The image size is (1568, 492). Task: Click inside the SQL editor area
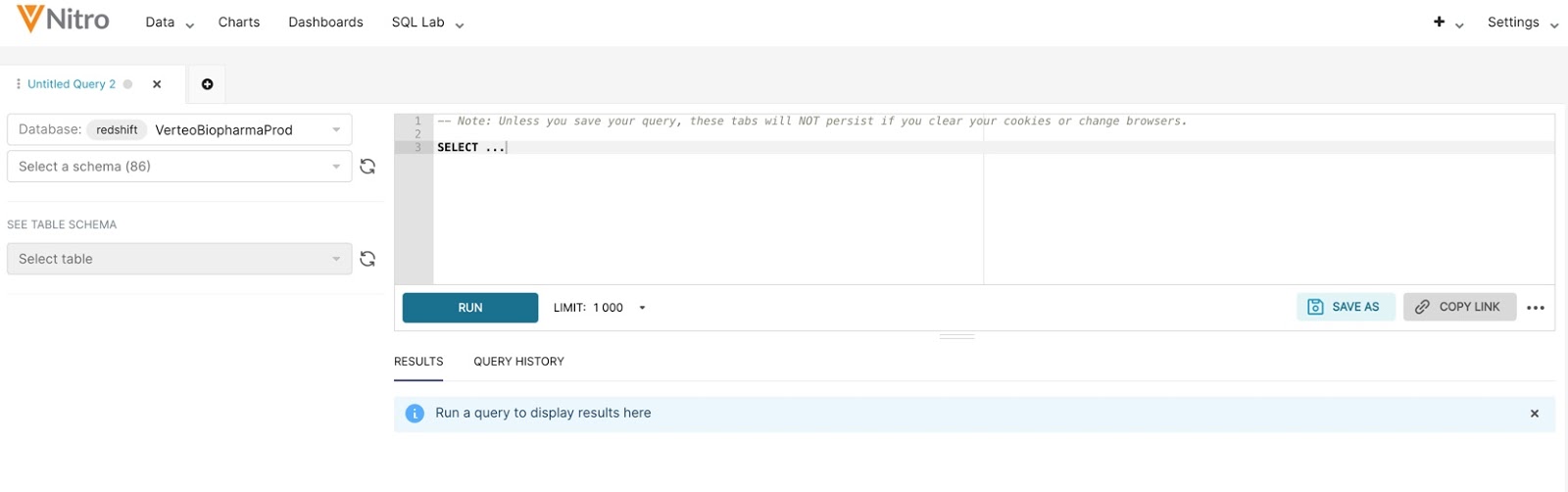(x=706, y=216)
